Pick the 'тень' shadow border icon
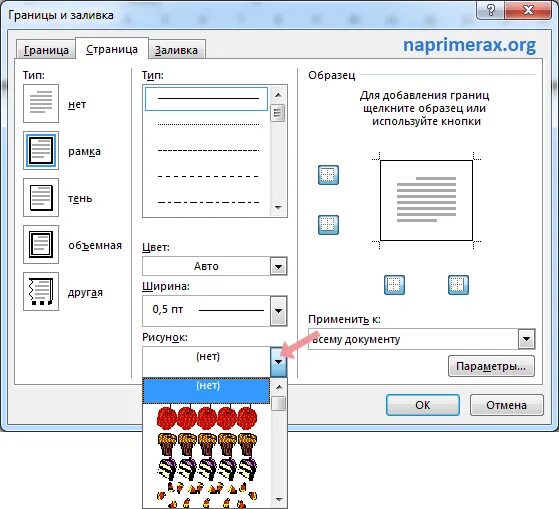Screen dimensions: 559x509 (41, 198)
